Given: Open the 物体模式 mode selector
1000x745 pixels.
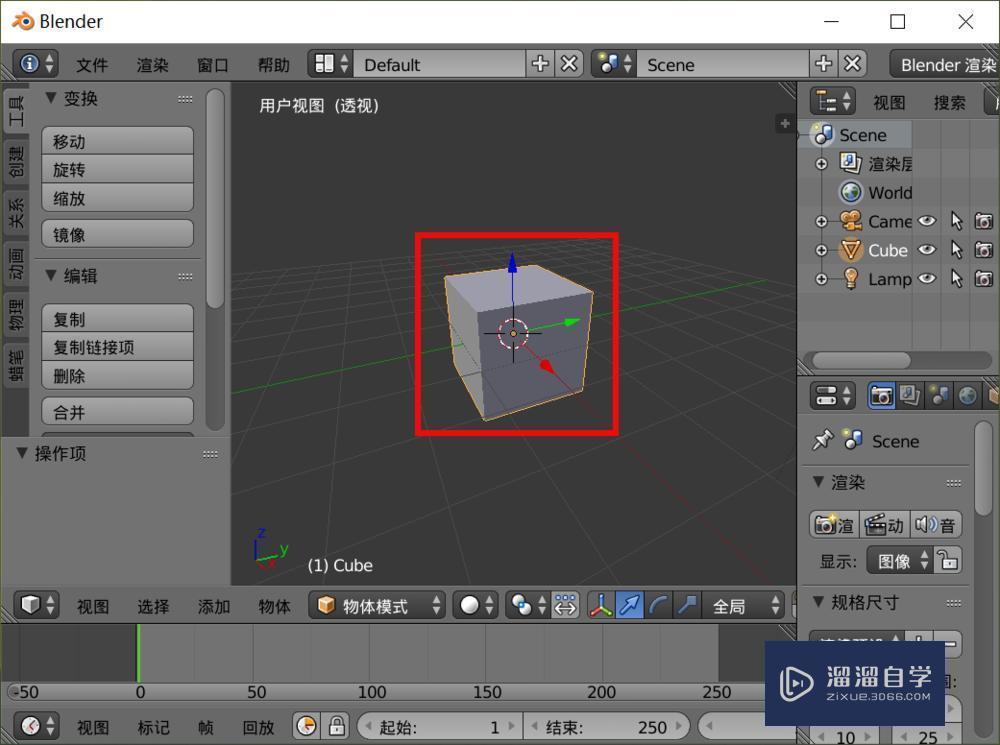Looking at the screenshot, I should pyautogui.click(x=376, y=605).
